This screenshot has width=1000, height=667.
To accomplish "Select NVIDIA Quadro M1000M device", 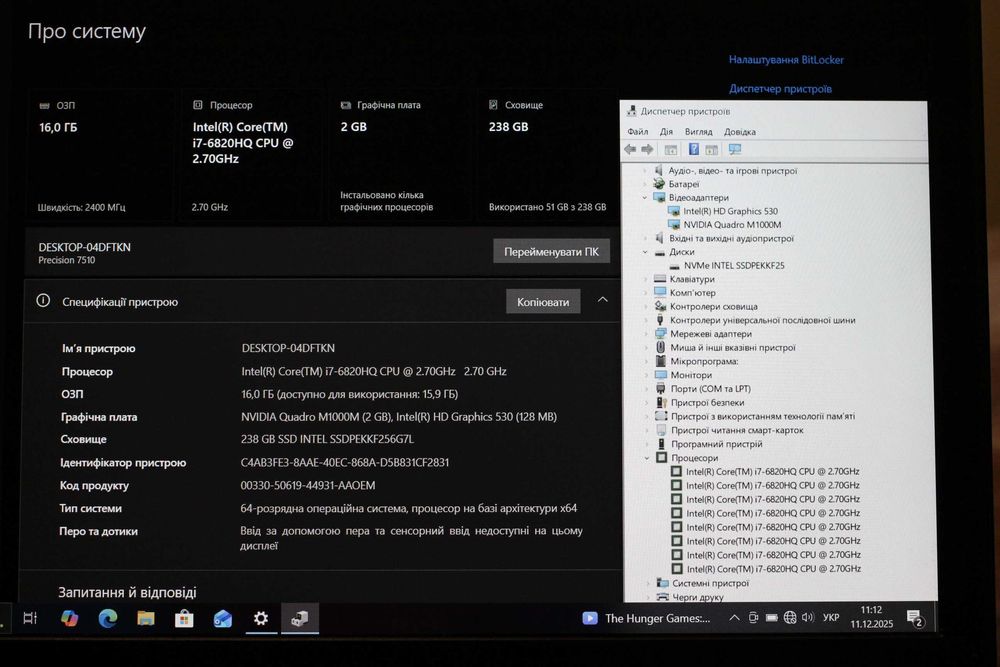I will [x=732, y=224].
